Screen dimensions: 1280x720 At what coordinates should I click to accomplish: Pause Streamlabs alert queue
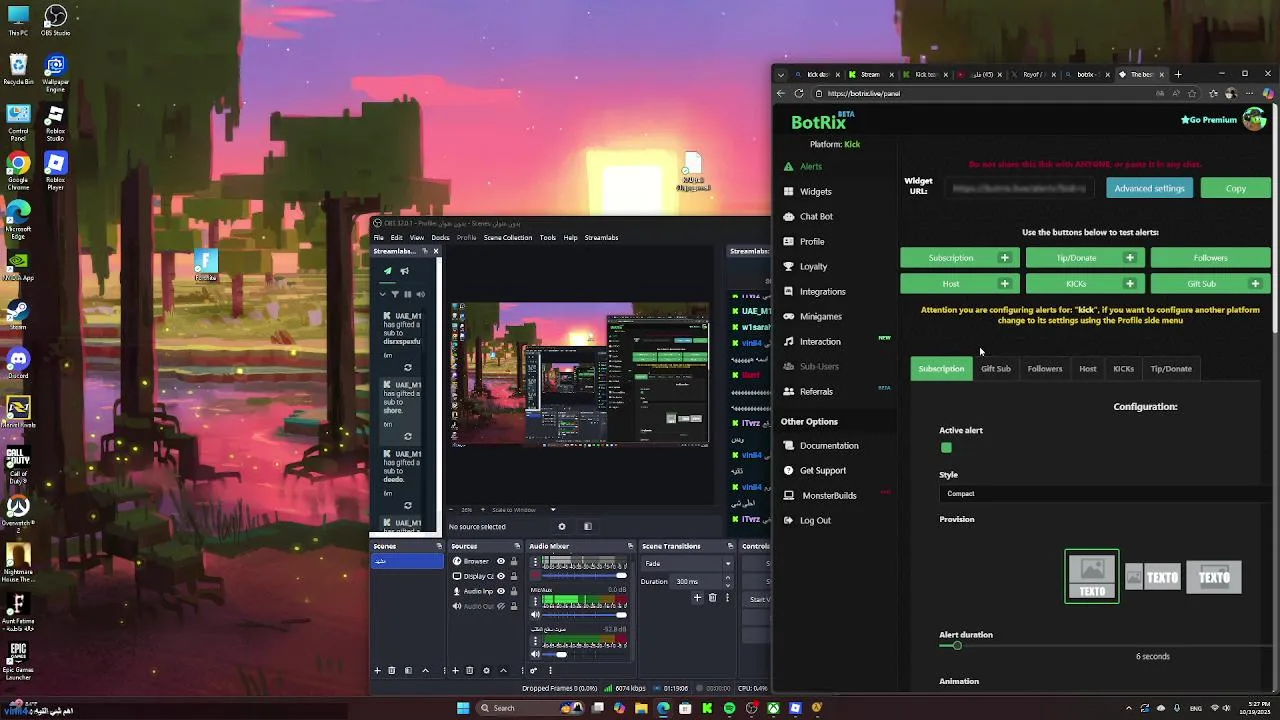[x=407, y=294]
